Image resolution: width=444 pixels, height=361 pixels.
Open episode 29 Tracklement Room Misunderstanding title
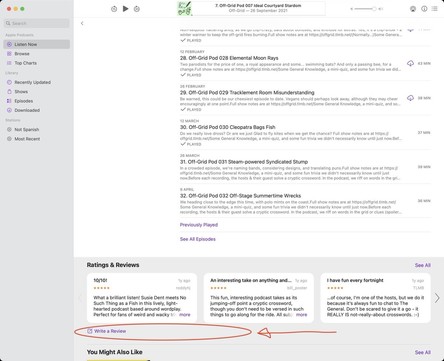pos(247,93)
